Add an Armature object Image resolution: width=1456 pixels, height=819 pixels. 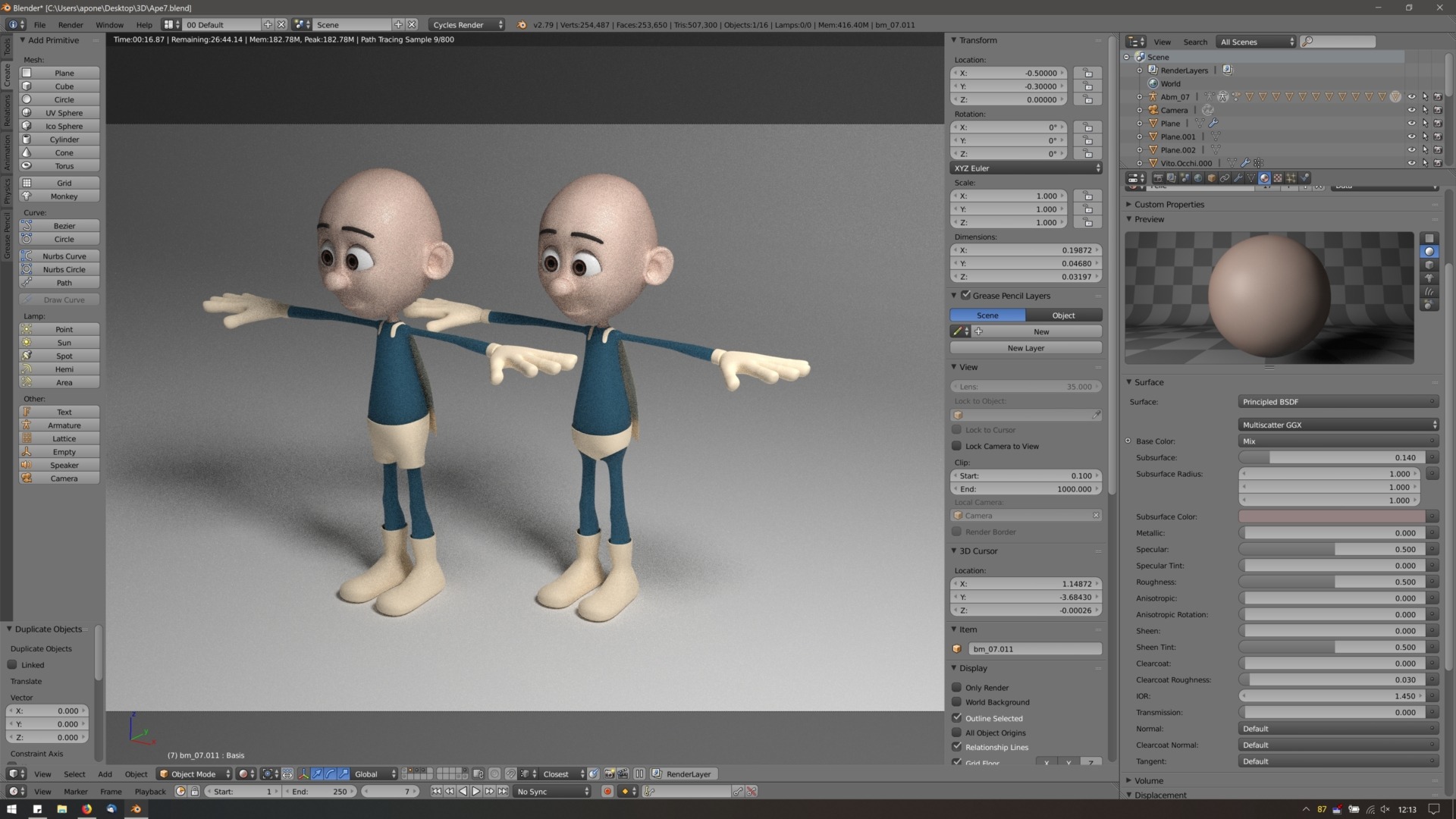pos(59,425)
